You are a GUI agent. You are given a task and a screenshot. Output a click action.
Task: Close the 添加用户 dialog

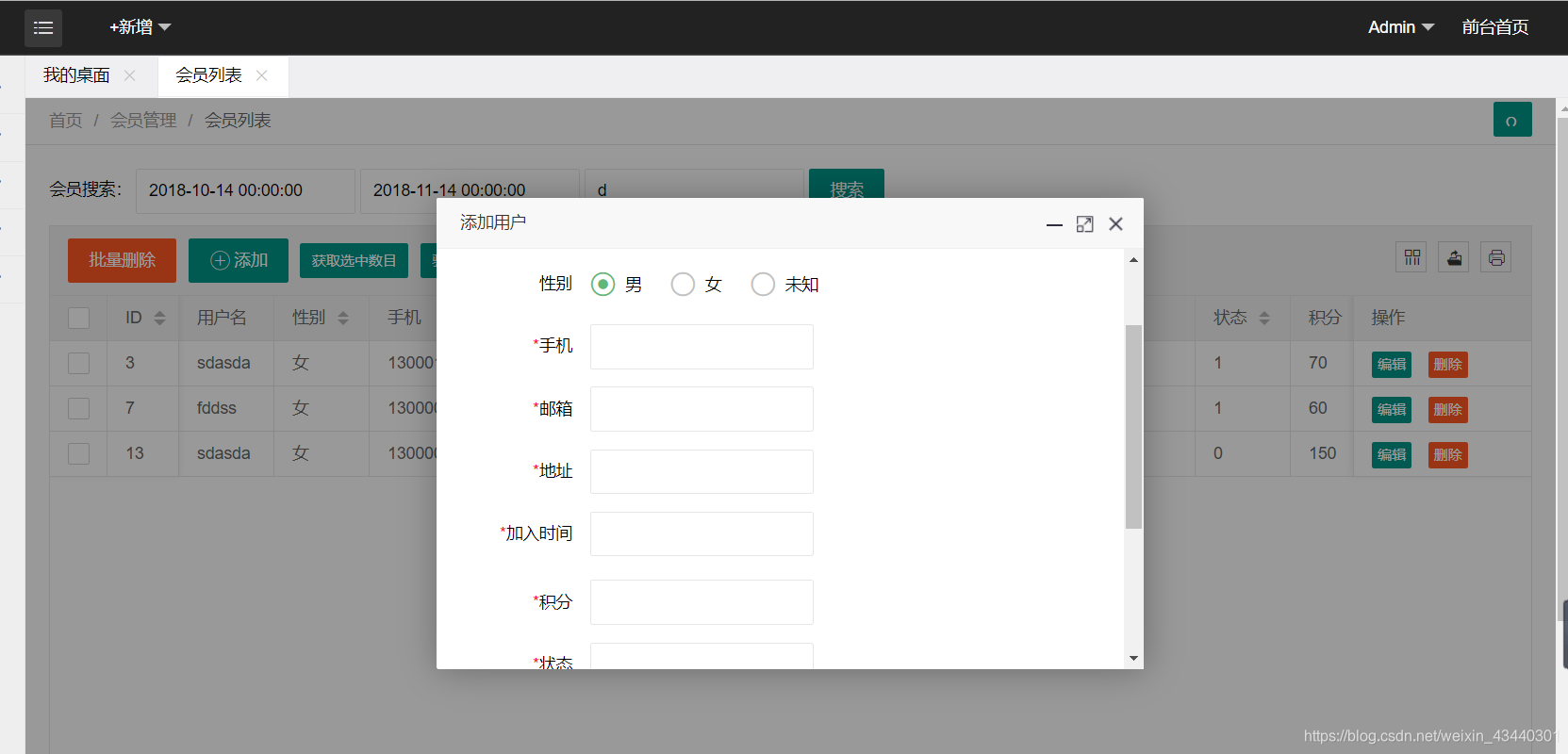point(1116,224)
